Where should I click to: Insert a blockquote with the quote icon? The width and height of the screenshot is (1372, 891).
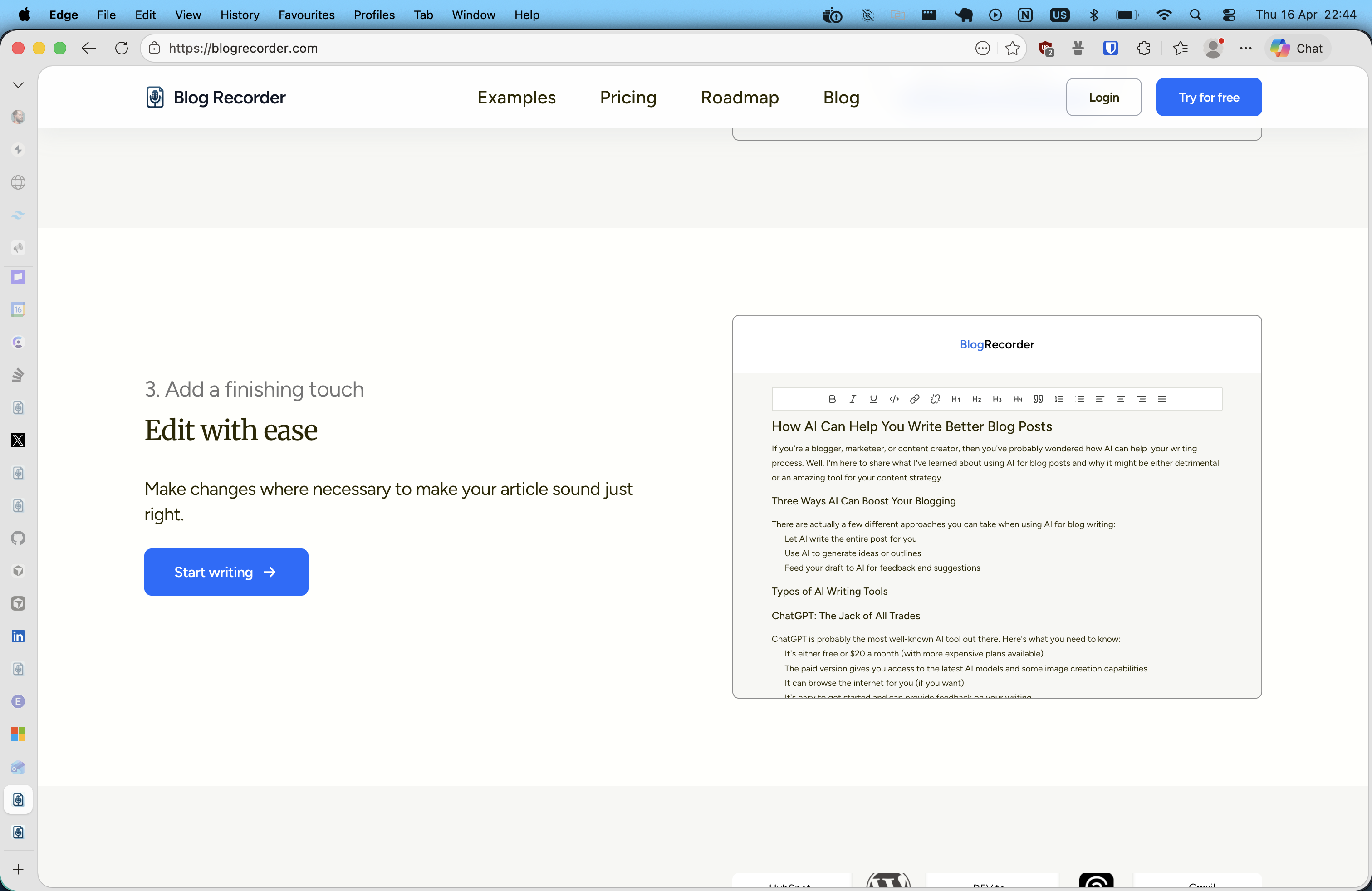click(x=1038, y=399)
